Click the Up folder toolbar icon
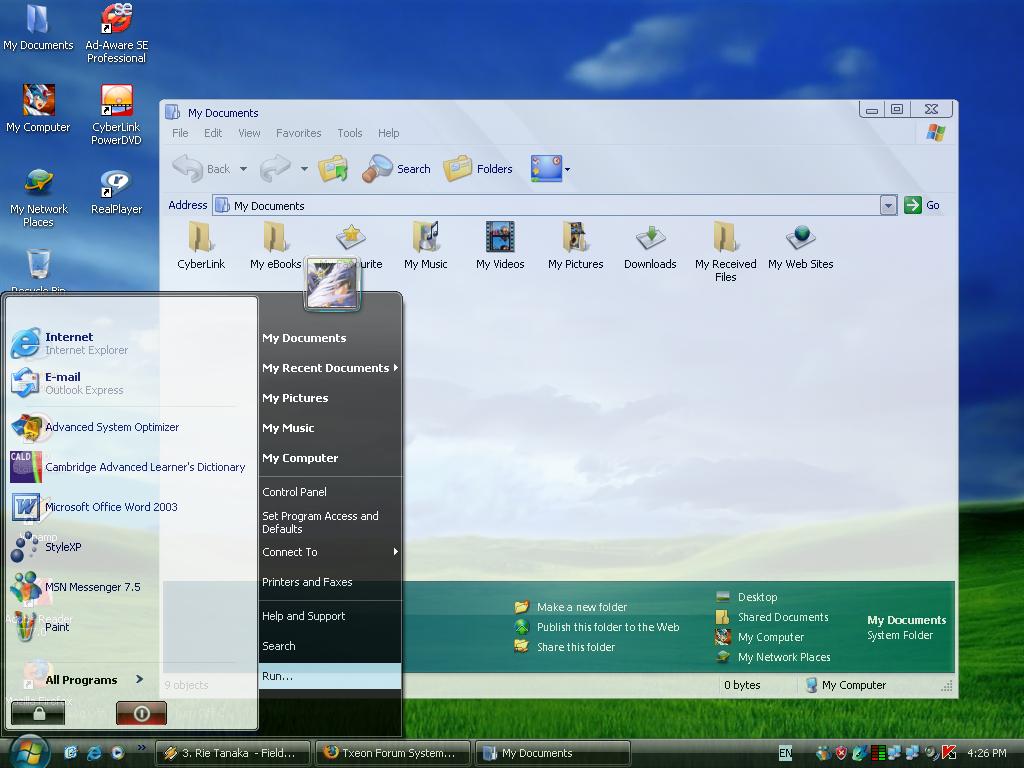Image resolution: width=1024 pixels, height=768 pixels. coord(333,168)
